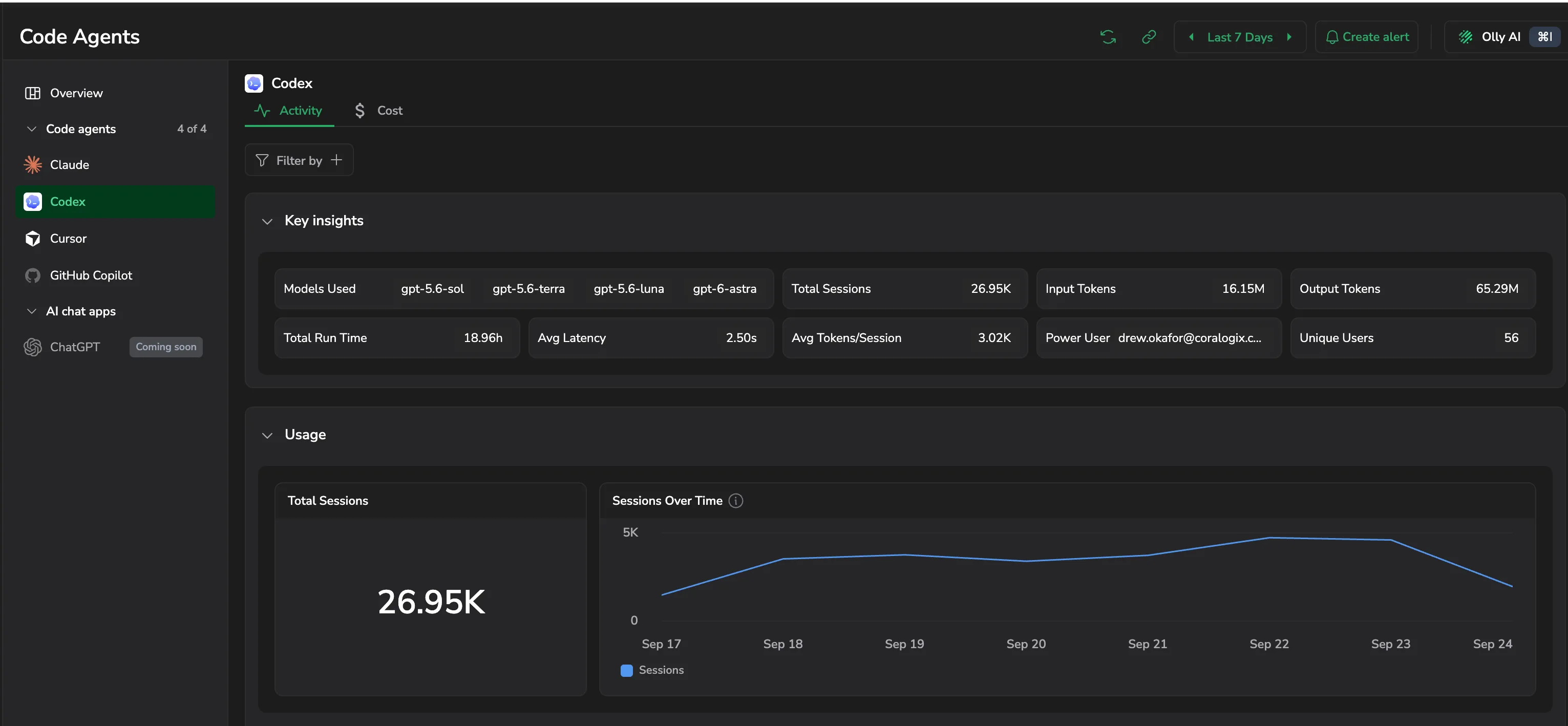Open Olly AI assistant
The width and height of the screenshot is (1568, 726).
click(x=1506, y=37)
